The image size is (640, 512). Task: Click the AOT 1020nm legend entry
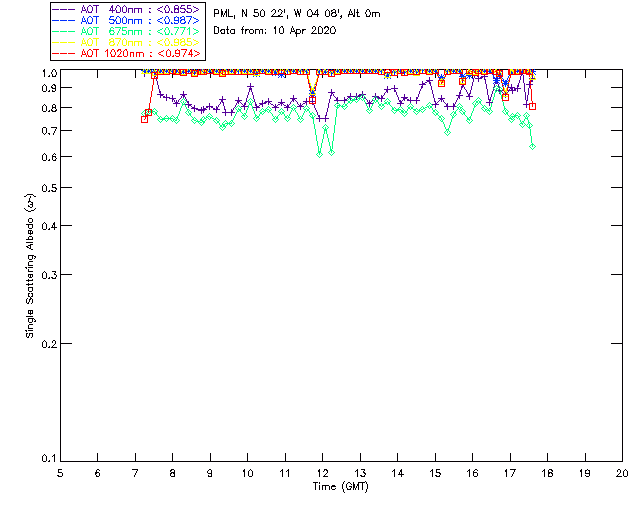point(126,53)
